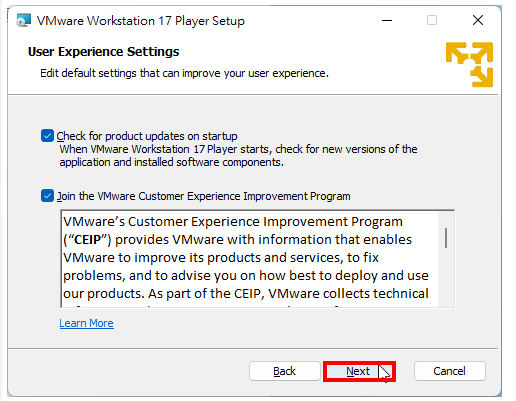Click the 'Check for product updates on startup' label
Viewport: 516px width, 401px height.
pos(147,136)
